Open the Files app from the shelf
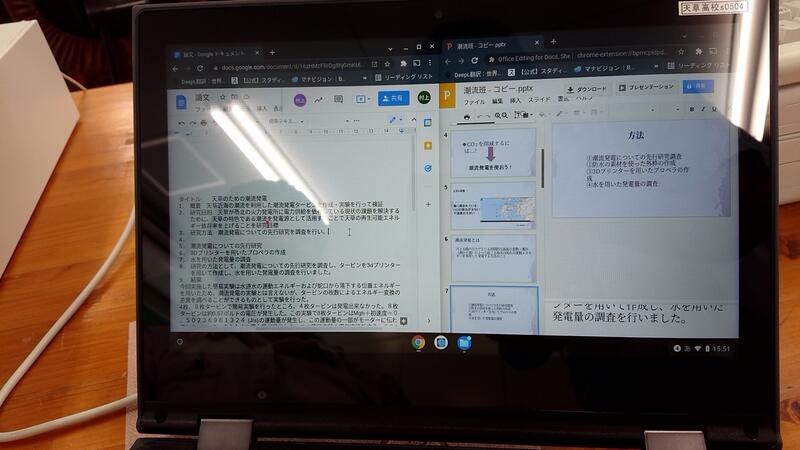 464,342
